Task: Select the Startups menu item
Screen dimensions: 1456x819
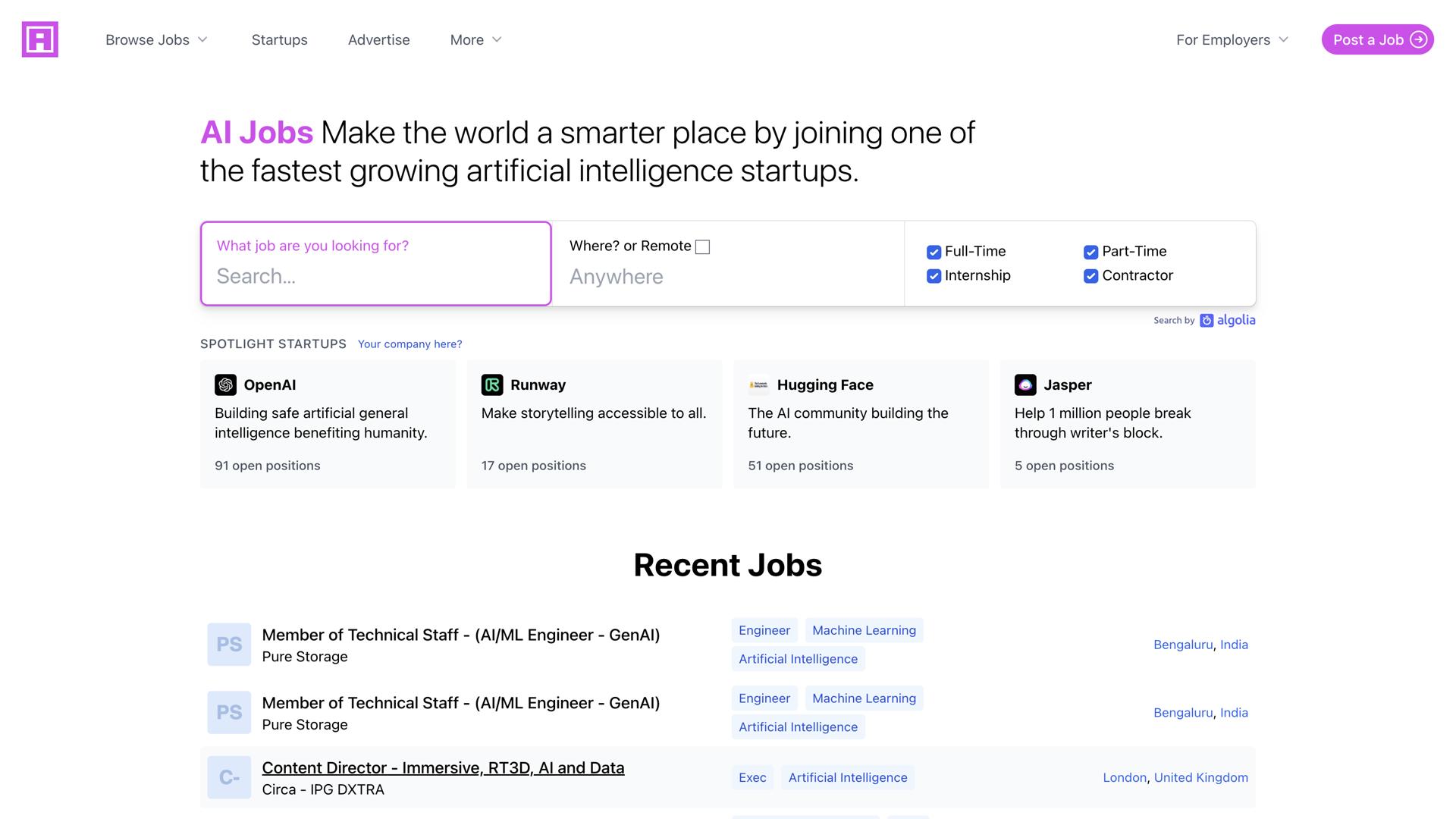Action: point(279,39)
